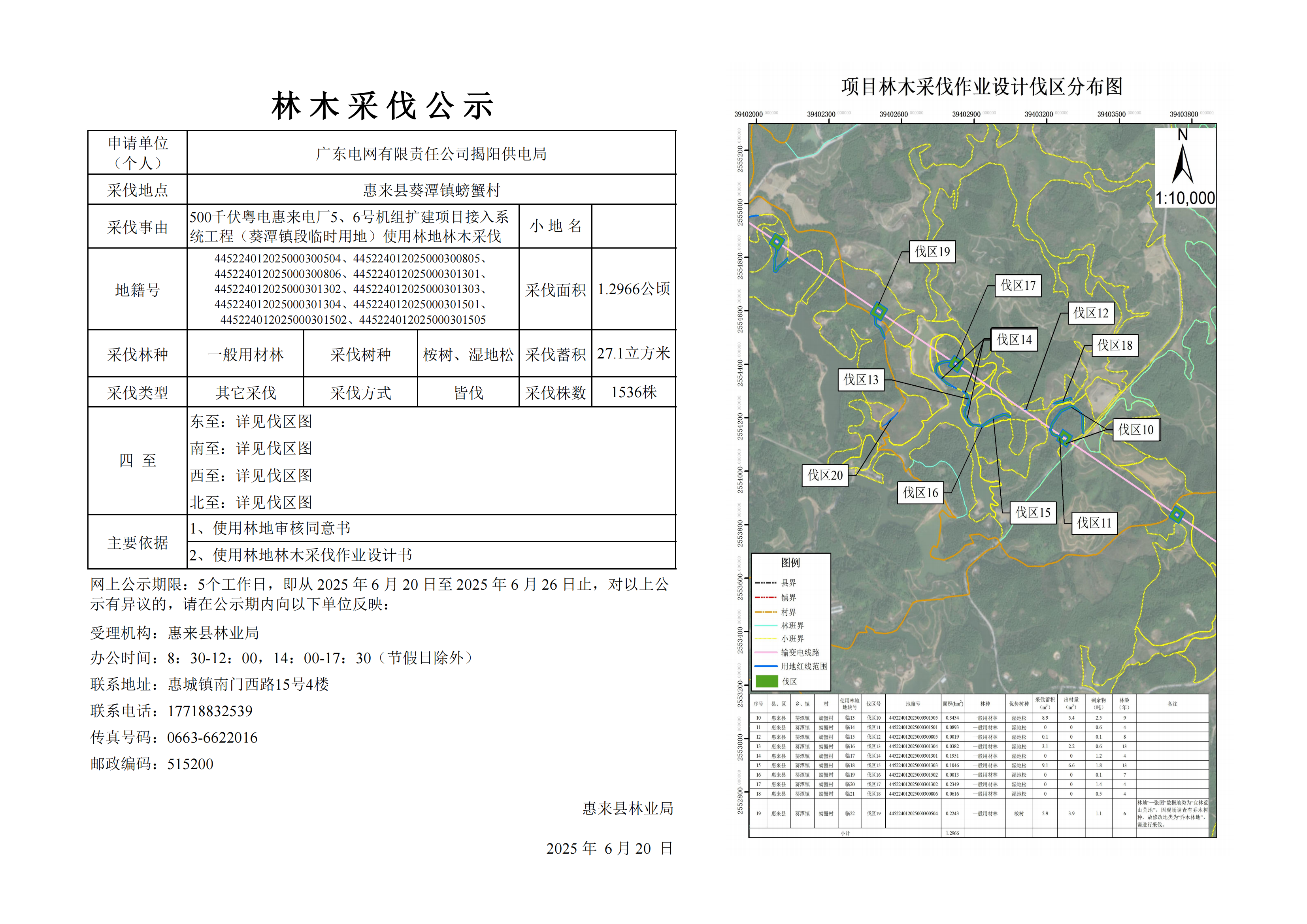The height and width of the screenshot is (924, 1307).
Task: Select the 伐区15 map label
Action: [x=1033, y=513]
